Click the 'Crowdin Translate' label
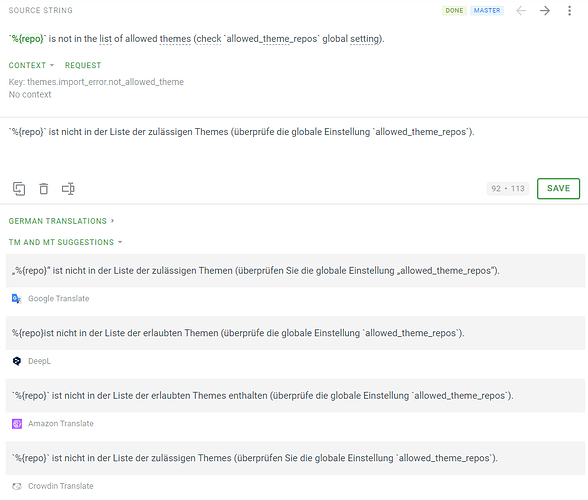This screenshot has width=588, height=500. pos(61,486)
